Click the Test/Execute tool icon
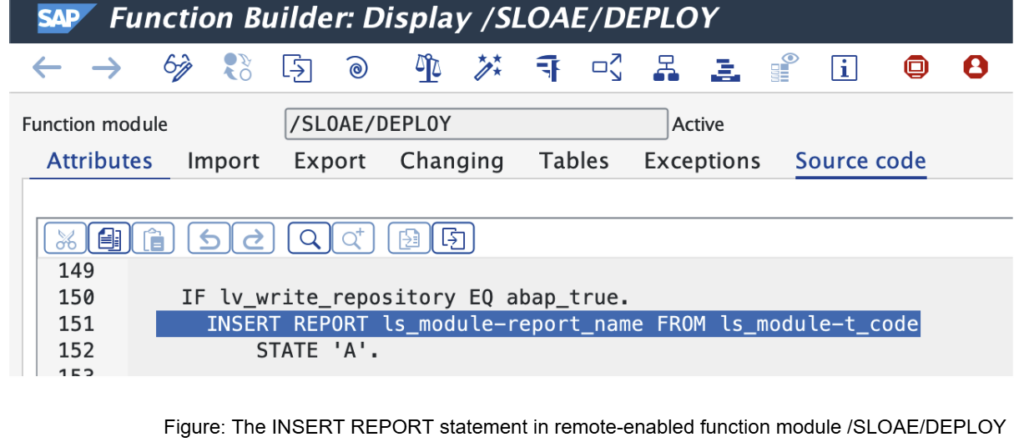This screenshot has height=442, width=1024. tap(547, 68)
